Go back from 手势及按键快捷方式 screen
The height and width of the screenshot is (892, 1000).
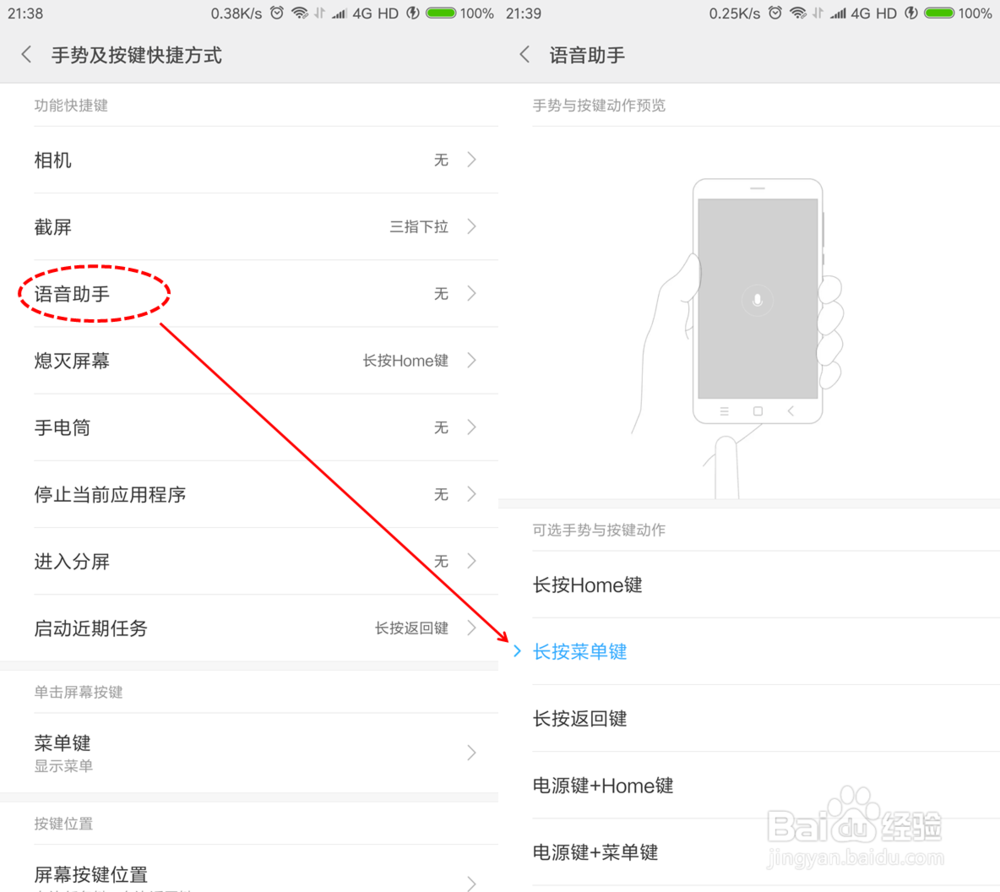[26, 55]
